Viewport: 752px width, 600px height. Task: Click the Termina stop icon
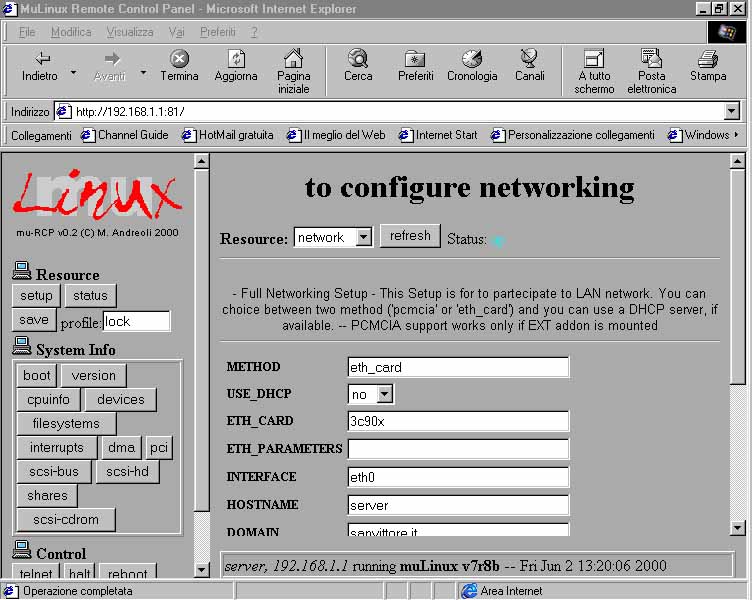[179, 59]
